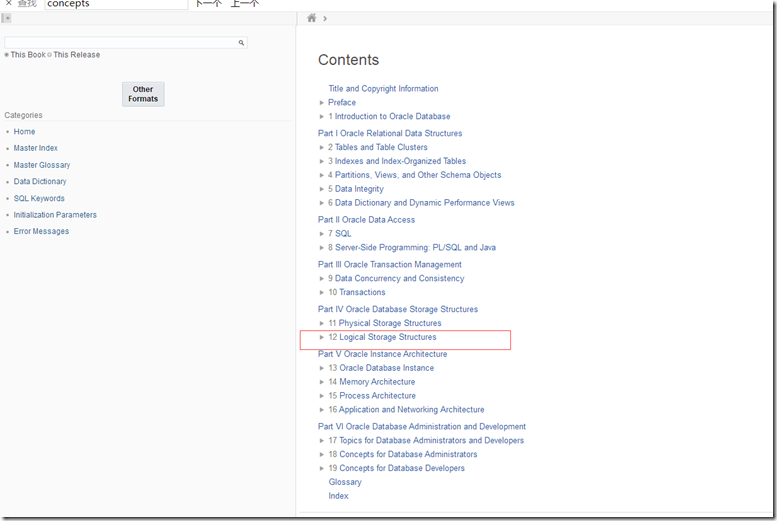Expand chapter 8 Server-Side Programming arrow
The image size is (777, 521).
(x=322, y=247)
